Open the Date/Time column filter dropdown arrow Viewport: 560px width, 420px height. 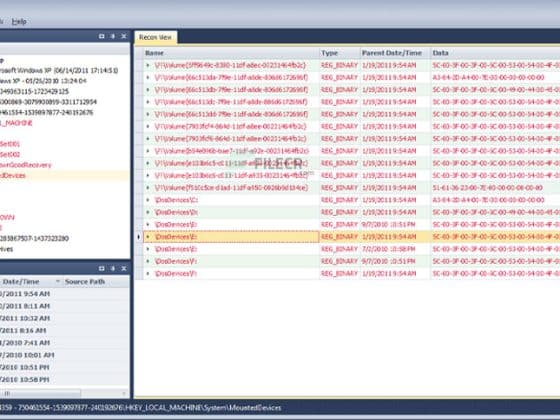(x=58, y=282)
